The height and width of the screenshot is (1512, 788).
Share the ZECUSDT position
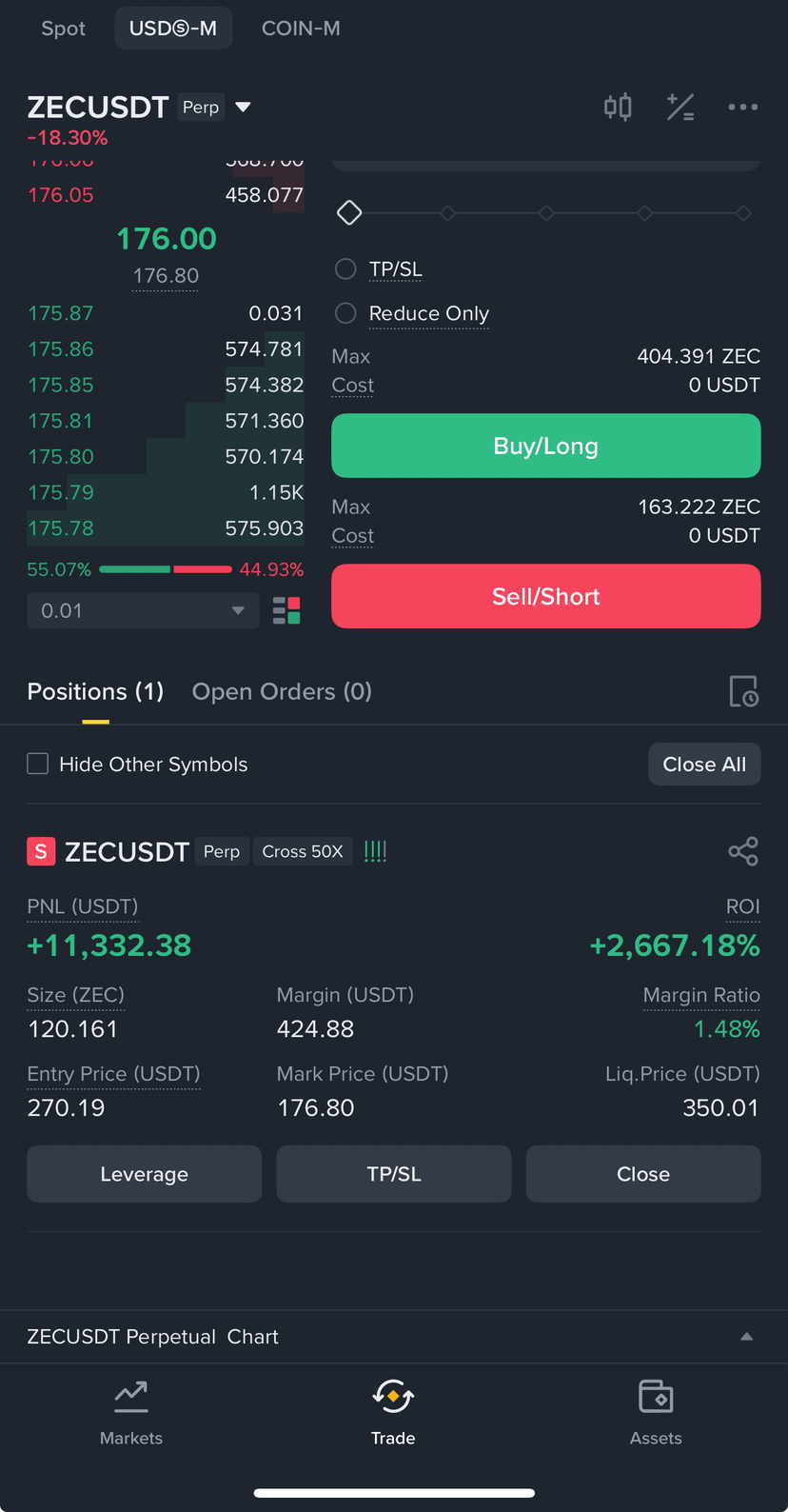click(743, 851)
